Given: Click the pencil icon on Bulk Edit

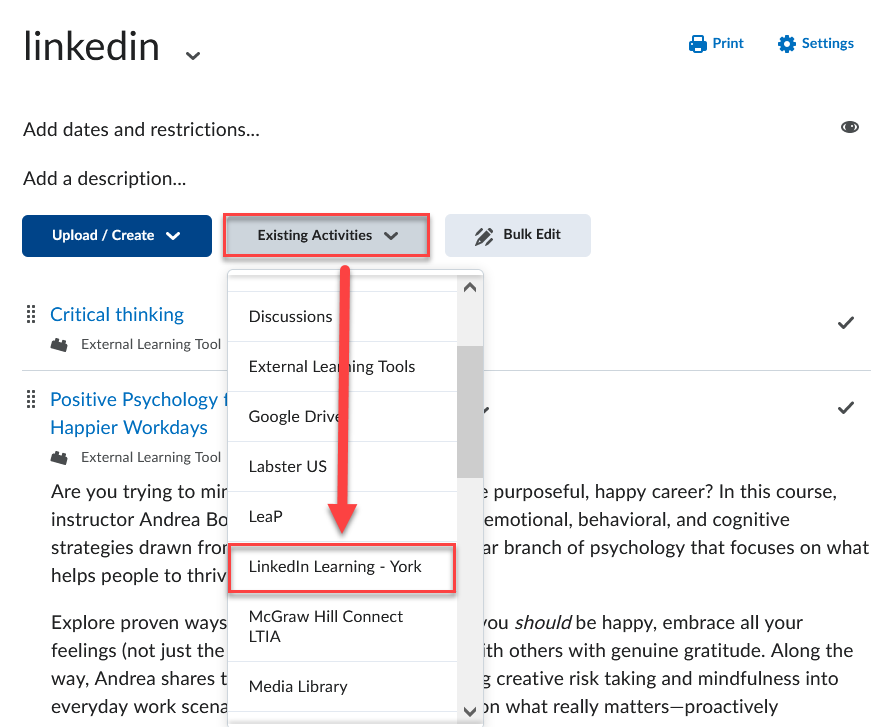Looking at the screenshot, I should [x=483, y=235].
